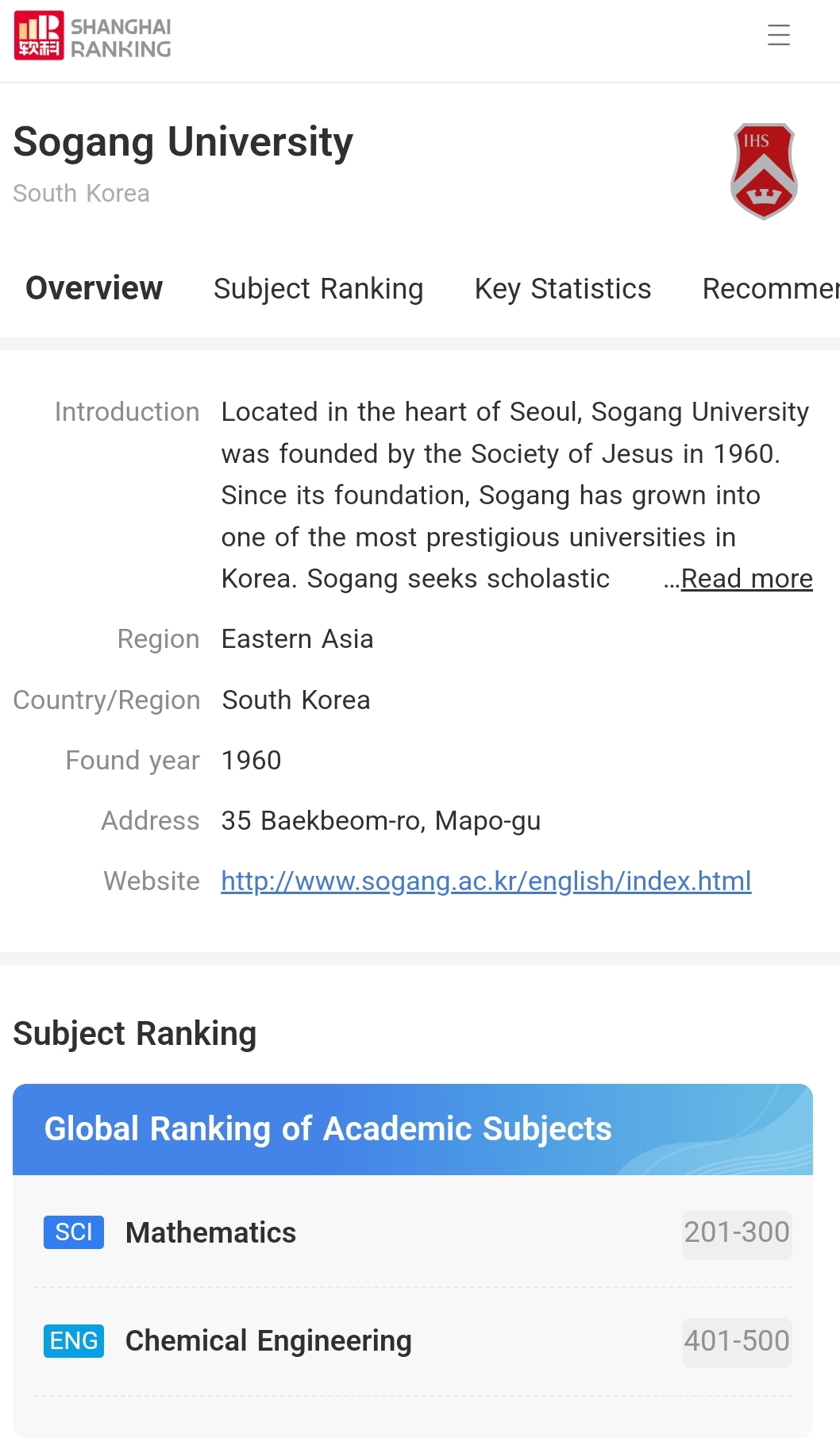Click the Sogang University page title
840x1438 pixels.
click(x=183, y=143)
